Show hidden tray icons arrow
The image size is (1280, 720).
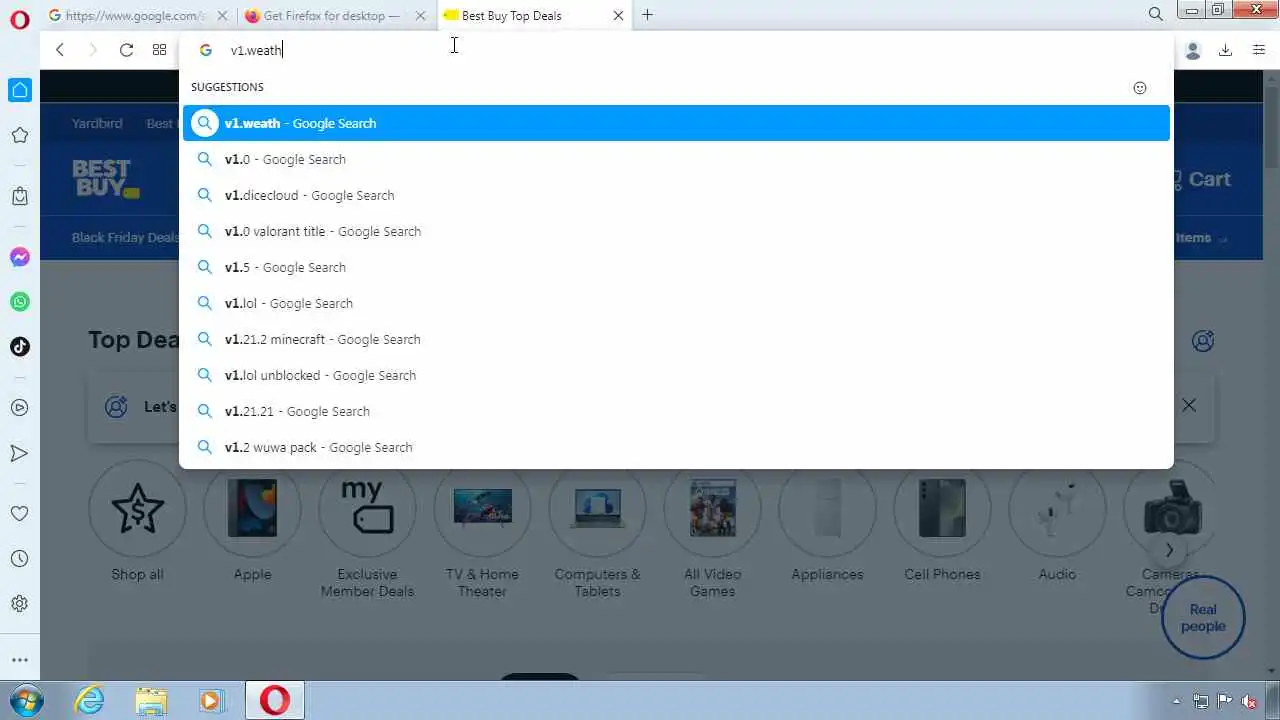coord(1176,701)
